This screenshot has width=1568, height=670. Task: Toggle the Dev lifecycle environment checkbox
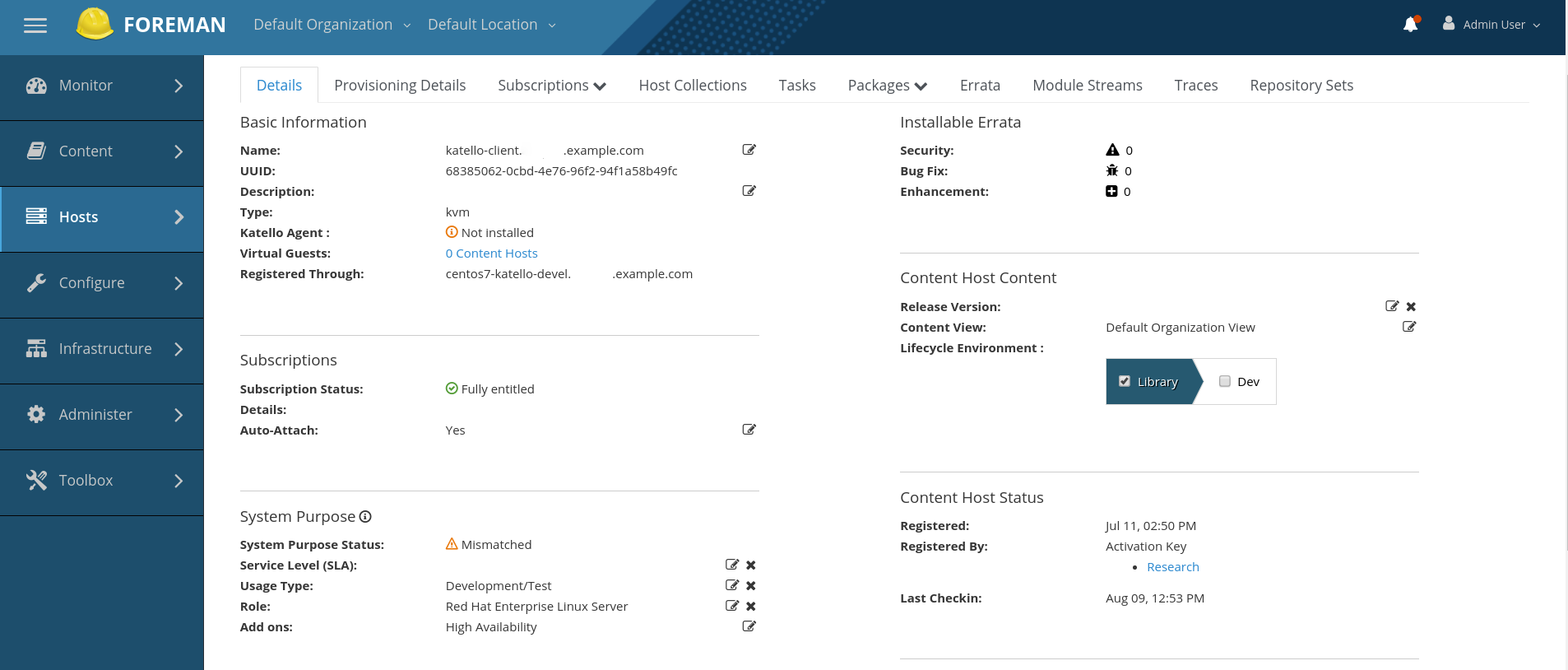click(x=1225, y=381)
